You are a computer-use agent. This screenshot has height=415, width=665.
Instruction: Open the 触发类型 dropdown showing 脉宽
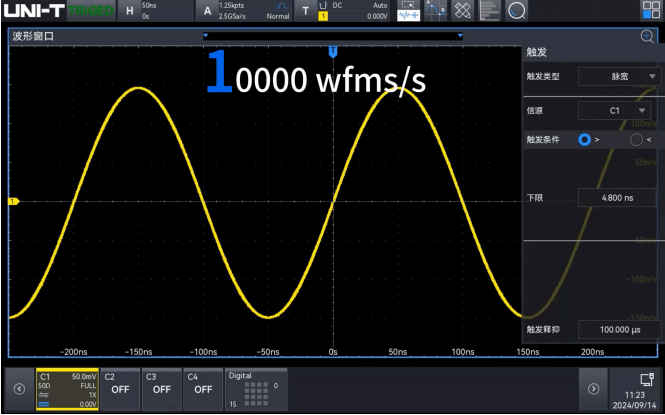(620, 76)
